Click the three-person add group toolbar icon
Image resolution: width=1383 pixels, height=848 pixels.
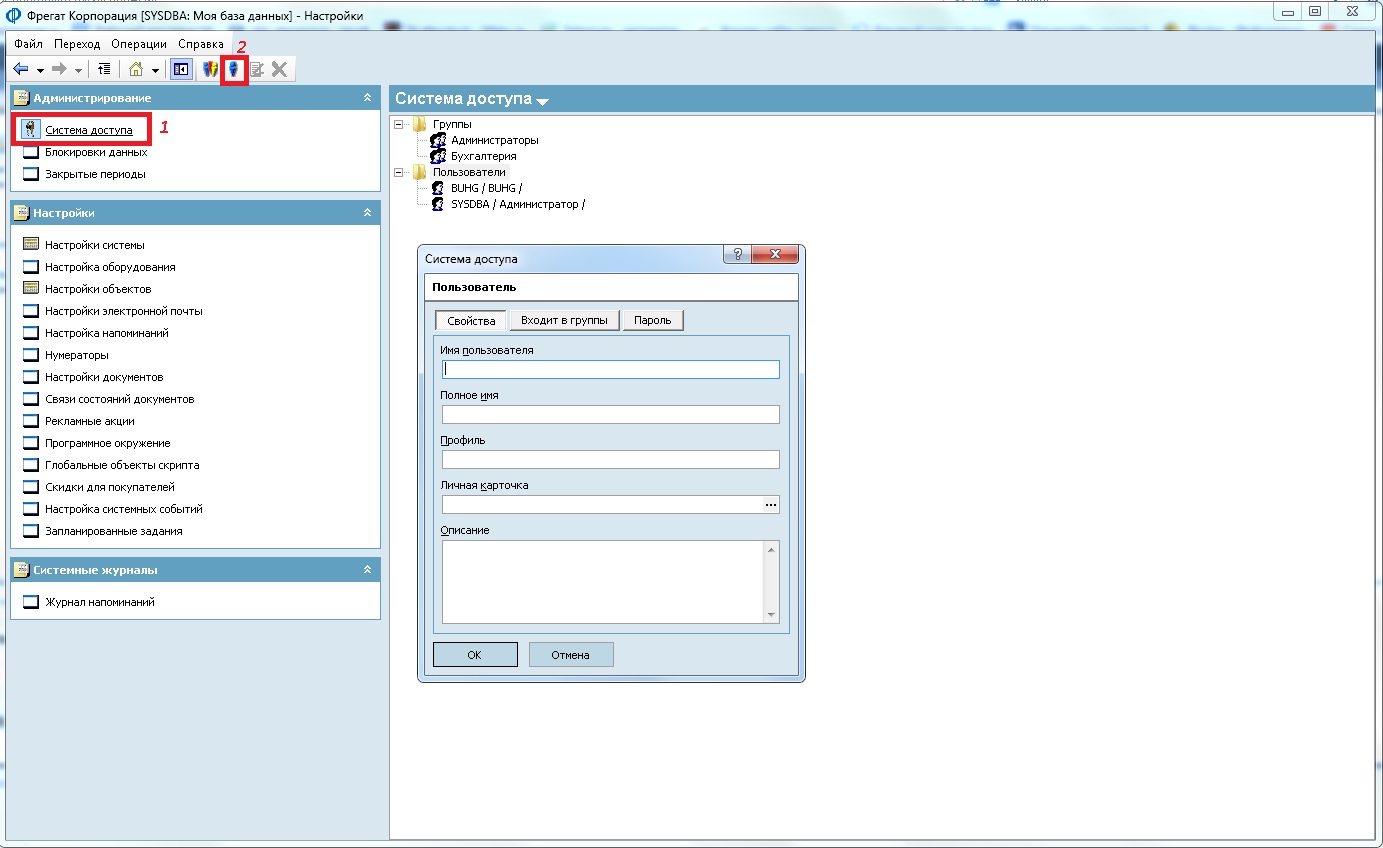tap(210, 69)
